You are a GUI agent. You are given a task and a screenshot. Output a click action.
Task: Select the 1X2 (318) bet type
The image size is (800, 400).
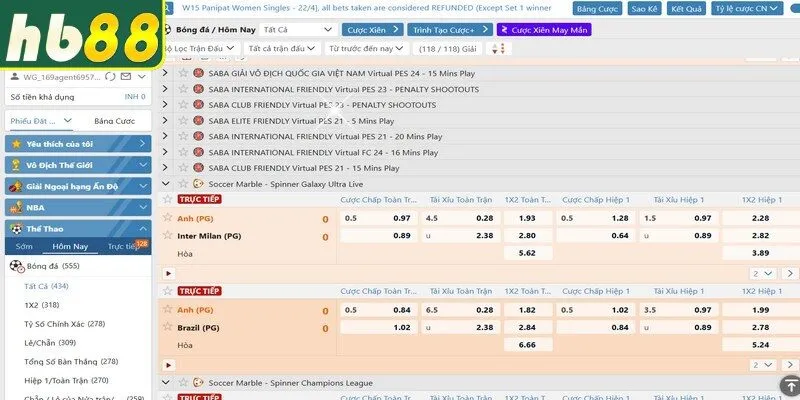coord(41,305)
